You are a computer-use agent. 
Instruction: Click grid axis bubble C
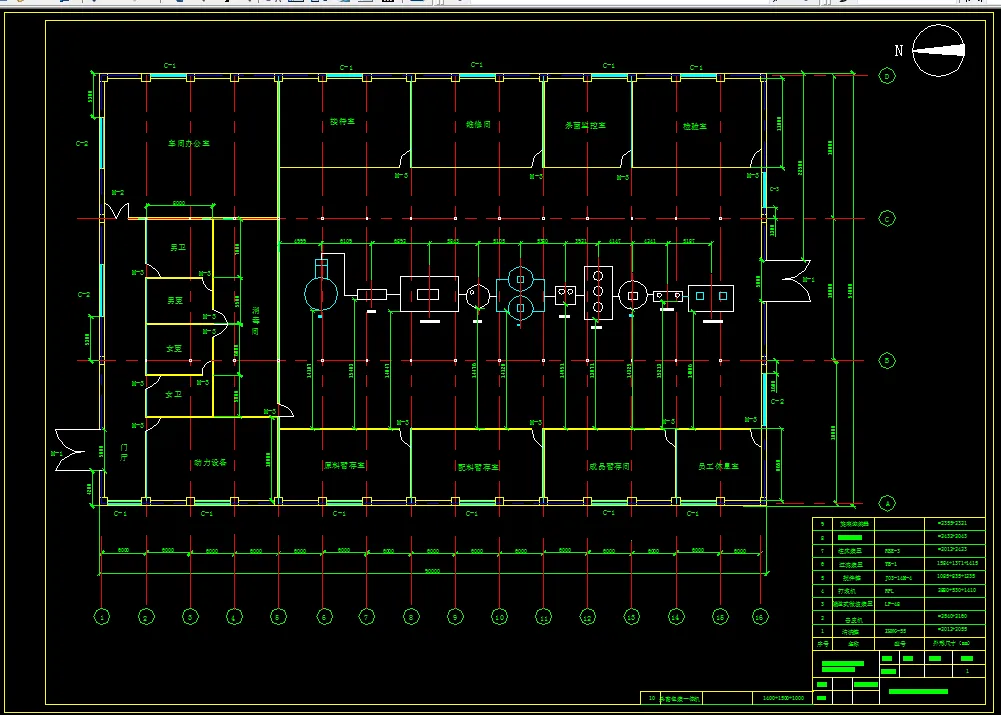pyautogui.click(x=887, y=219)
